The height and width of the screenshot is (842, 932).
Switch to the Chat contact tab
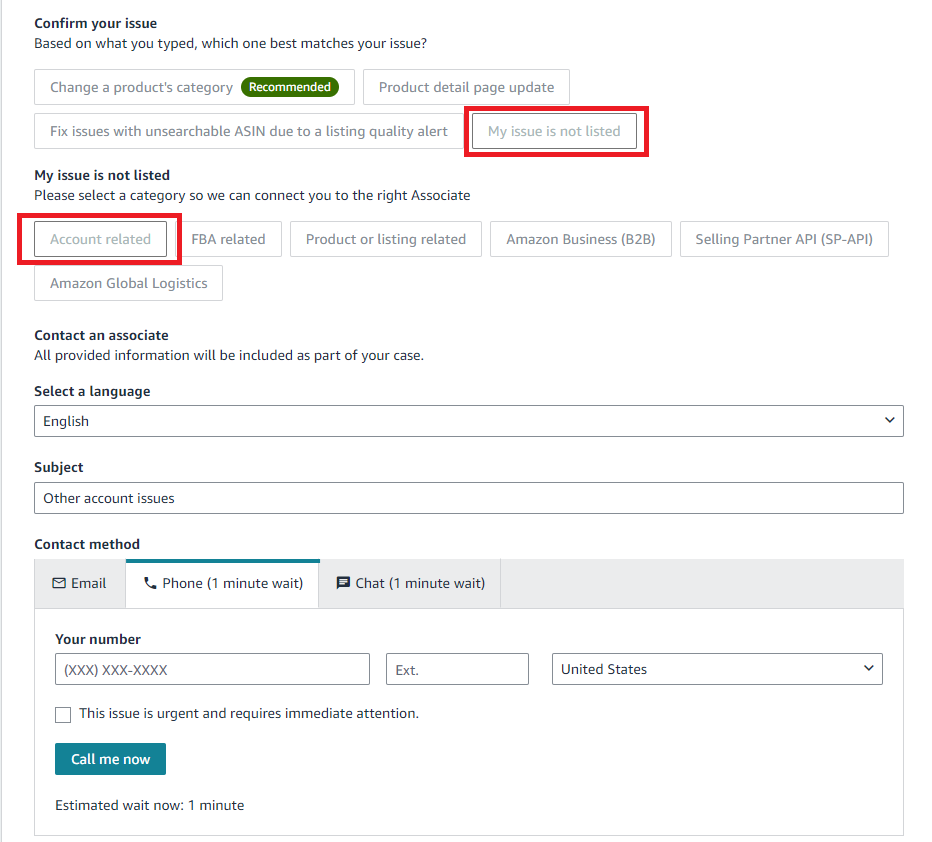click(408, 582)
